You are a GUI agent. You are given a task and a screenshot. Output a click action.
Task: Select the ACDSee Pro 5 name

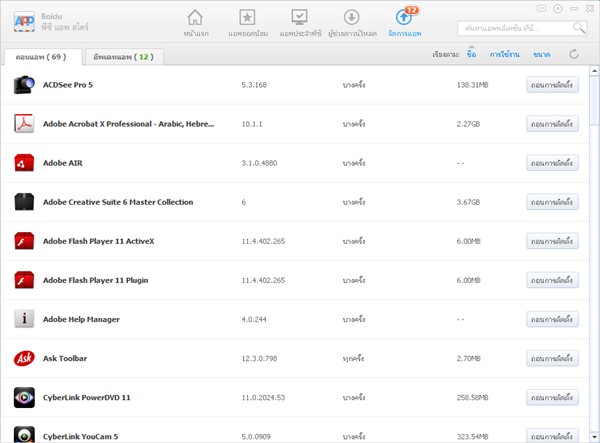pos(68,85)
